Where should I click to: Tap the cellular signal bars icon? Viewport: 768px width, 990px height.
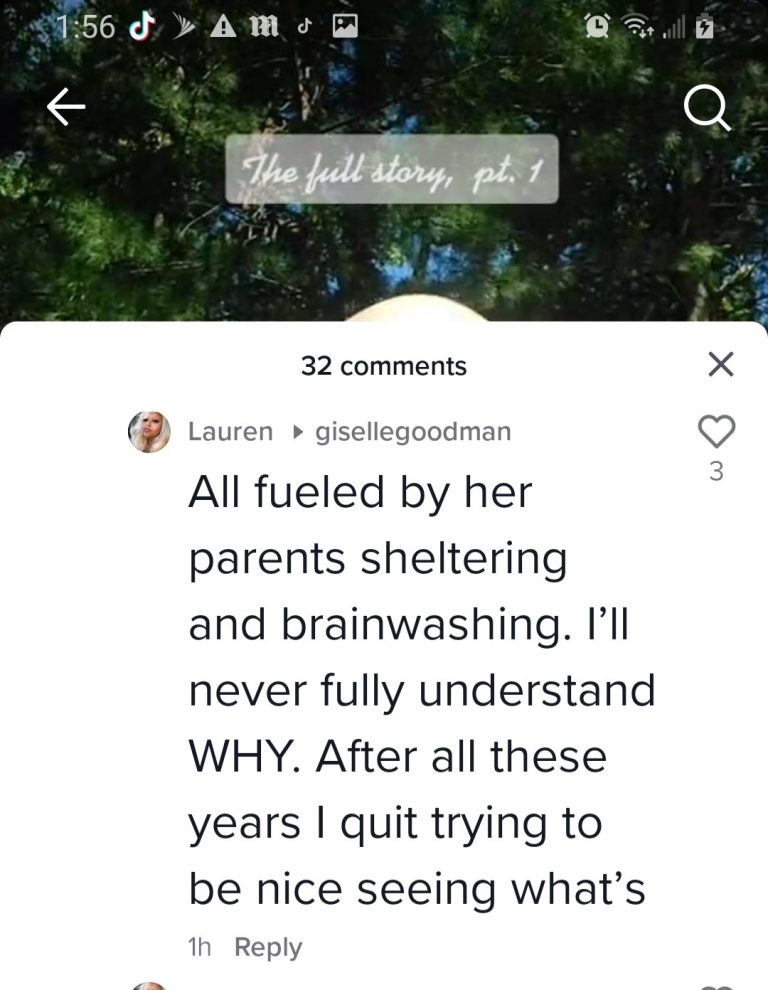click(x=674, y=28)
